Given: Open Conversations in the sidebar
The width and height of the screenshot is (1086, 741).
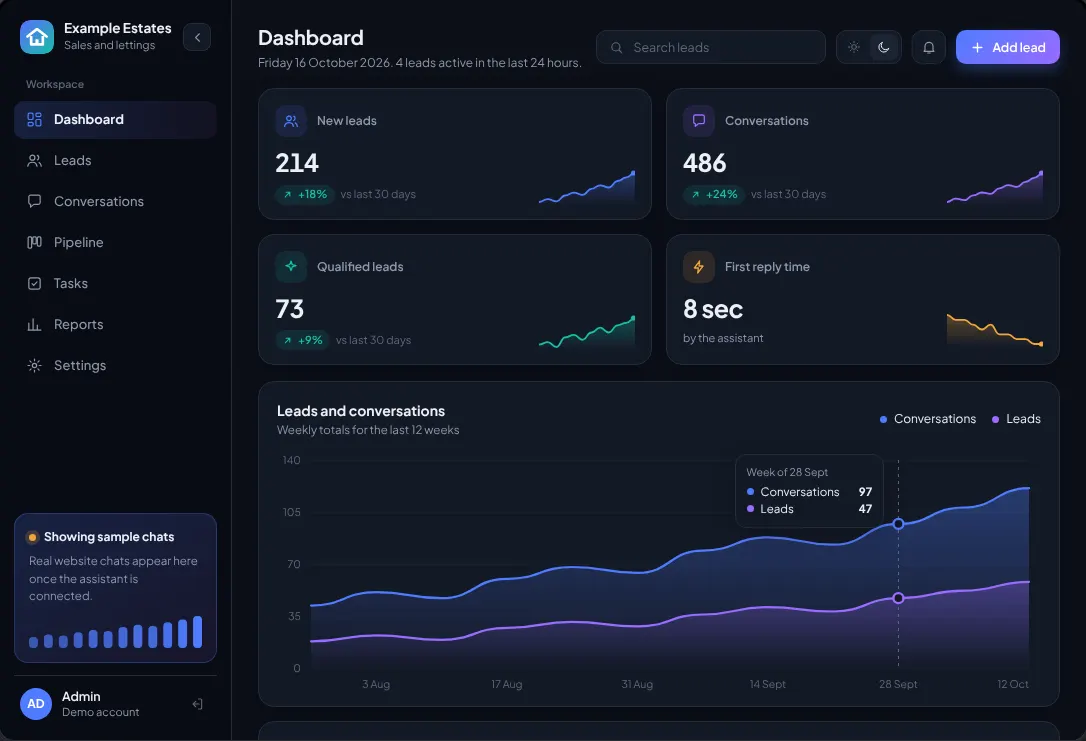Looking at the screenshot, I should tap(115, 202).
